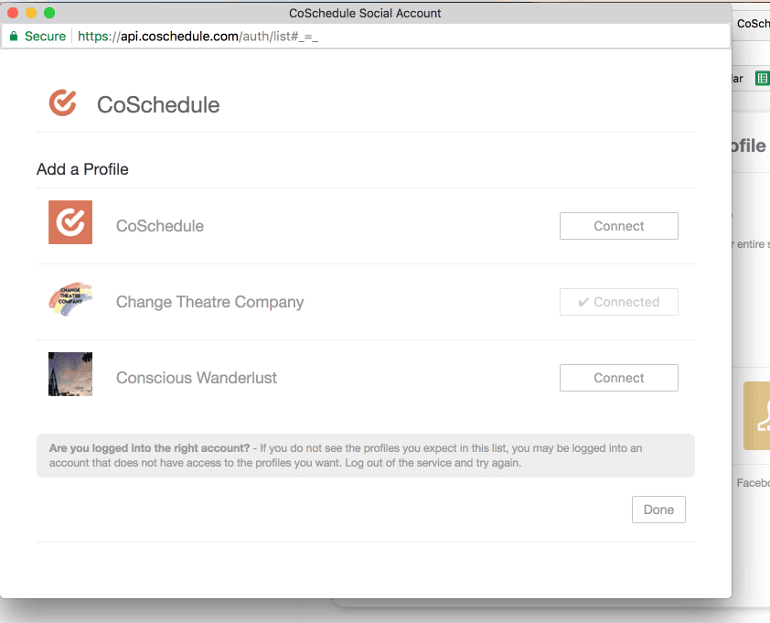Viewport: 770px width, 623px height.
Task: Connect the Conscious Wanderlust profile
Action: pyautogui.click(x=618, y=378)
